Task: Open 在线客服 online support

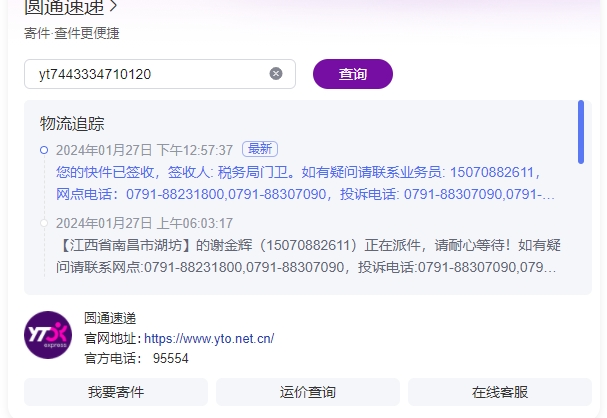Action: 500,392
